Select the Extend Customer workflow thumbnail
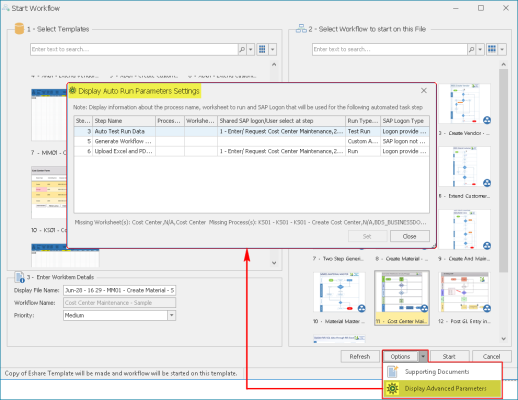518x400 pixels. pos(465,167)
